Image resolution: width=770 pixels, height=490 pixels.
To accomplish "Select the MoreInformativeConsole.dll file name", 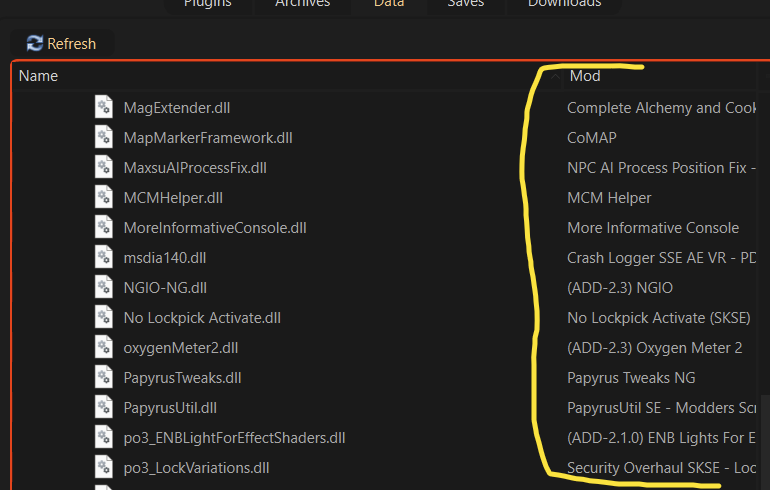I will point(215,227).
